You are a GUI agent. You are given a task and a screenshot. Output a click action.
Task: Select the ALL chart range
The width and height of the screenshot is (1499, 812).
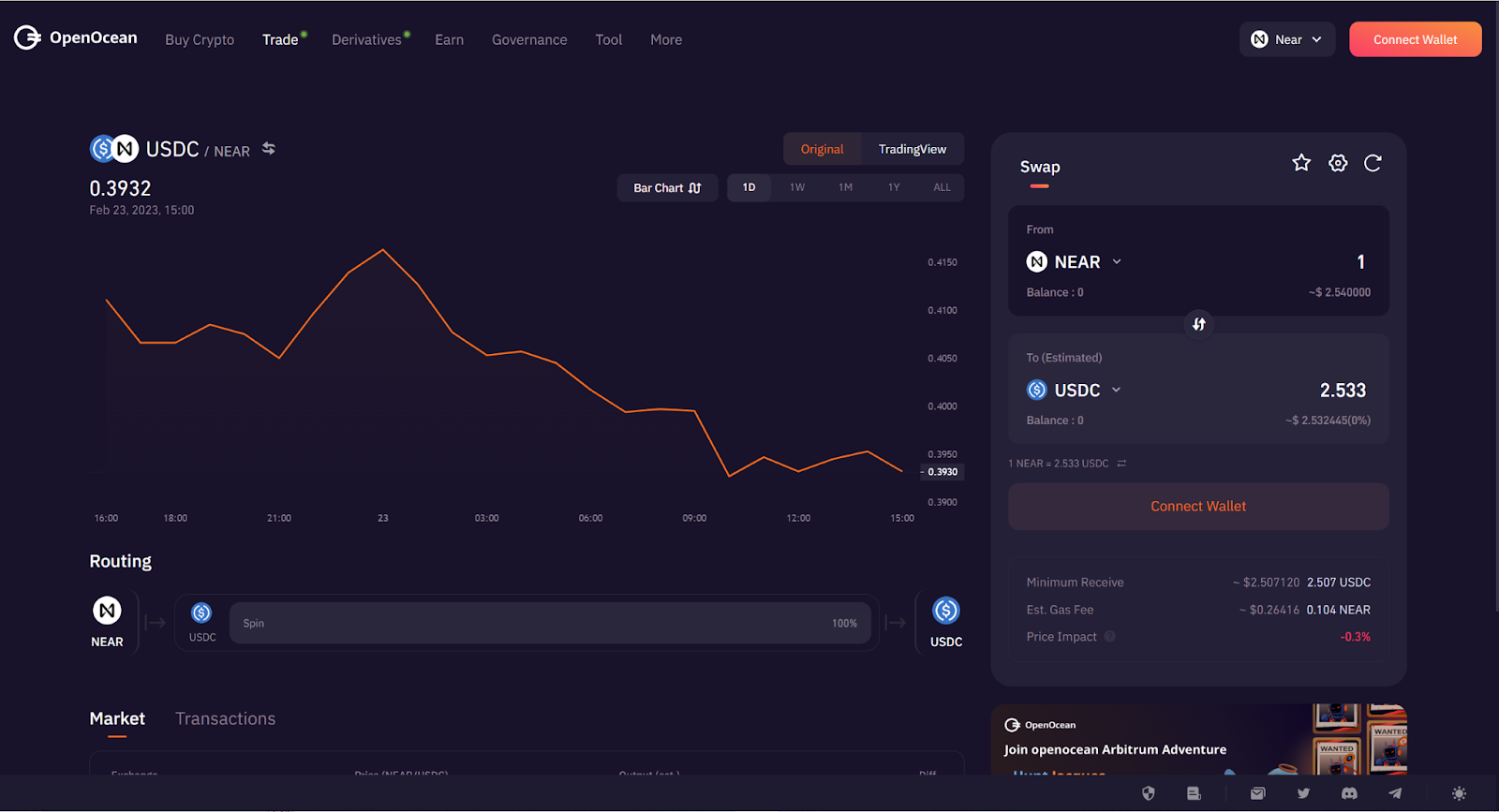coord(942,187)
